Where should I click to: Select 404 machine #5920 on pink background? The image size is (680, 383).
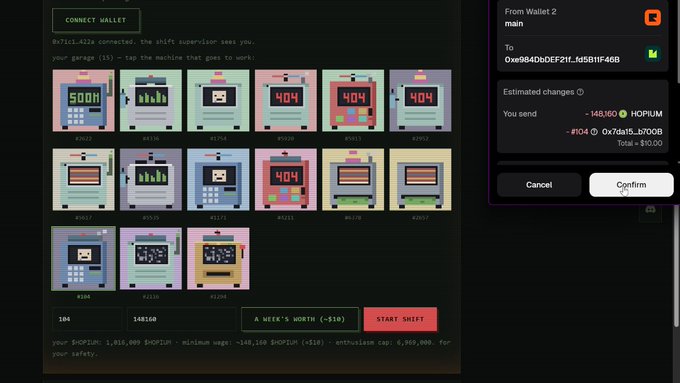[286, 101]
